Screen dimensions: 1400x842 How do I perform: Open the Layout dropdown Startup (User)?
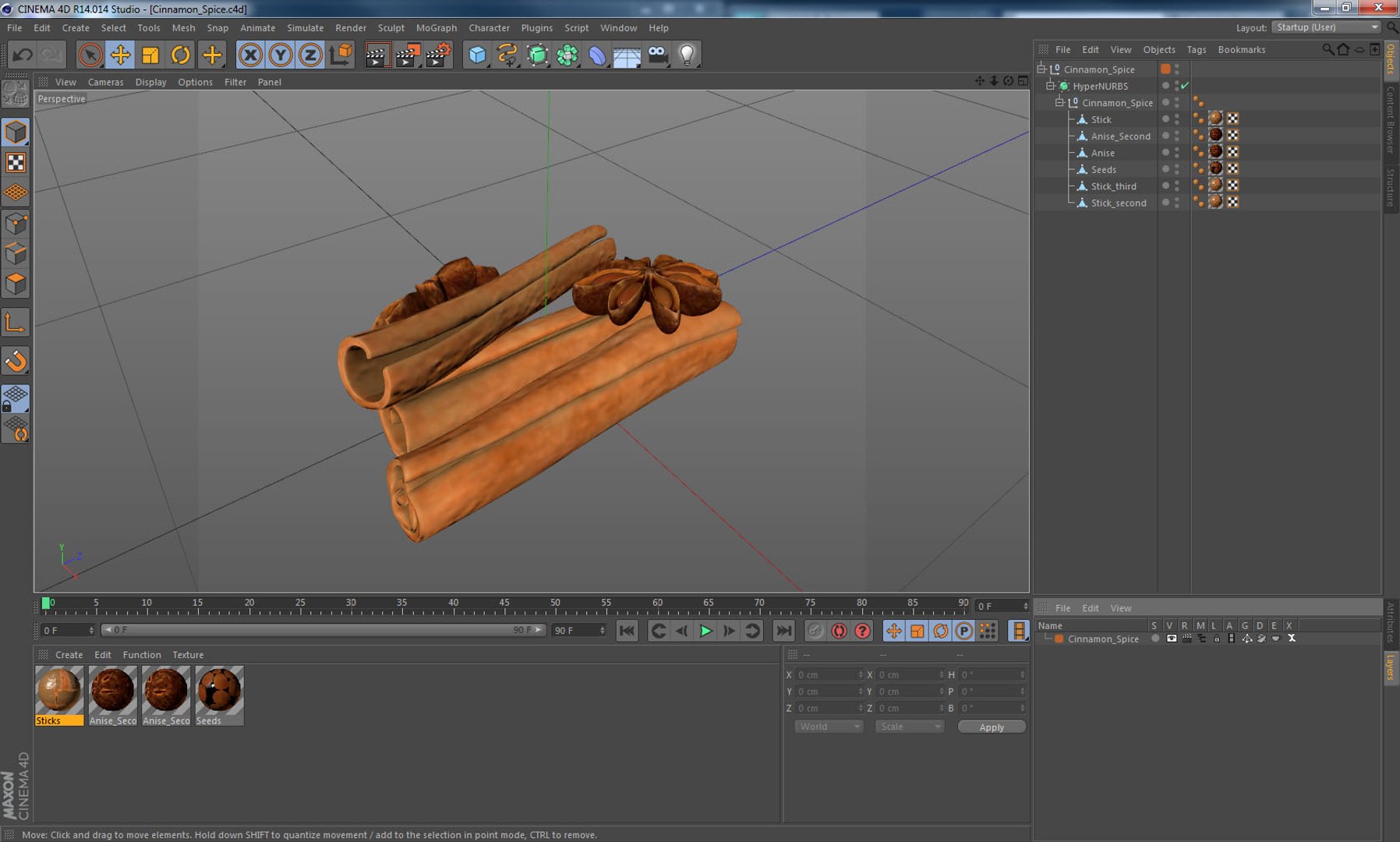point(1326,27)
